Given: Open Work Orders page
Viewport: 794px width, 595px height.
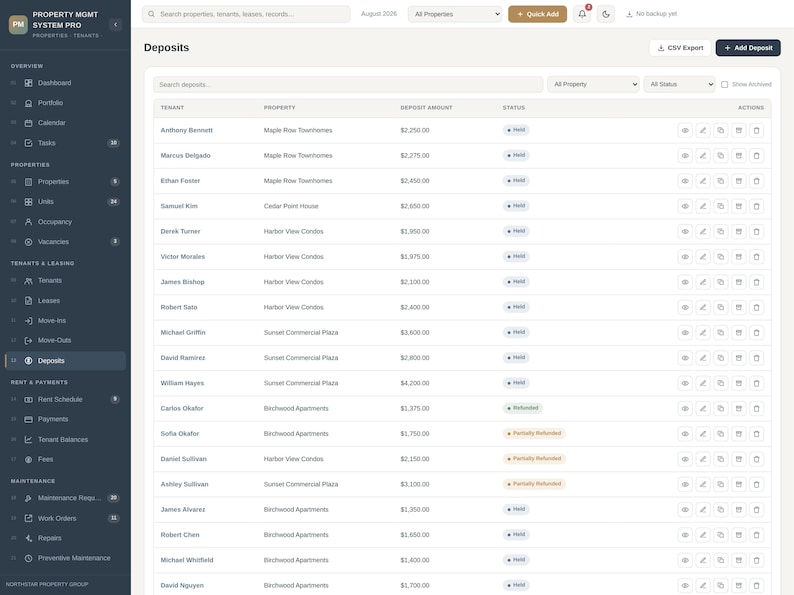Looking at the screenshot, I should click(65, 519).
